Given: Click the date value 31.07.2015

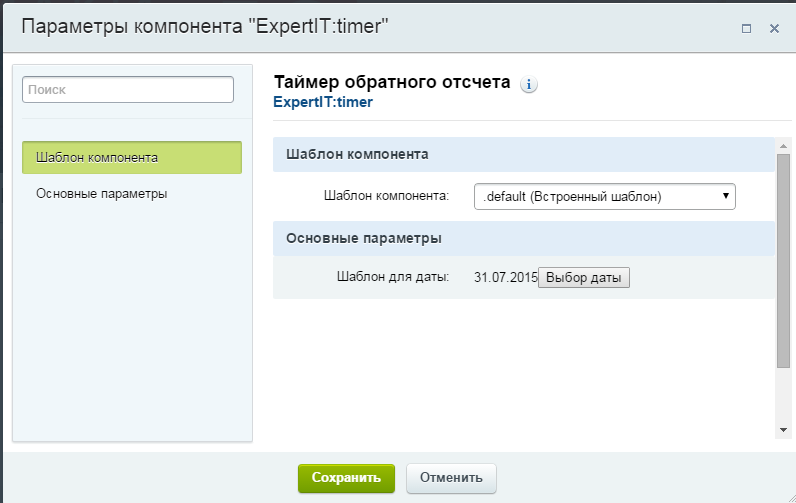Looking at the screenshot, I should tap(505, 277).
